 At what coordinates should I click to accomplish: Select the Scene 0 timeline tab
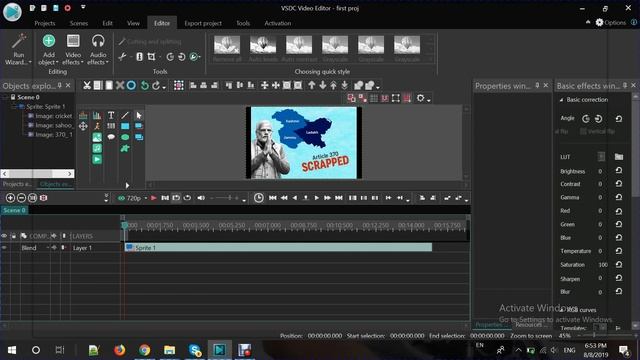14,210
